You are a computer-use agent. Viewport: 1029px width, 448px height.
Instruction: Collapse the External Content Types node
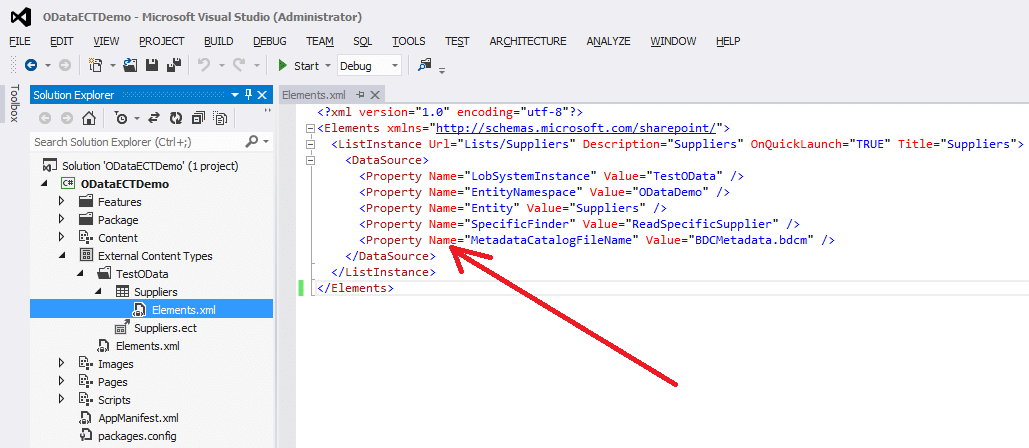62,255
